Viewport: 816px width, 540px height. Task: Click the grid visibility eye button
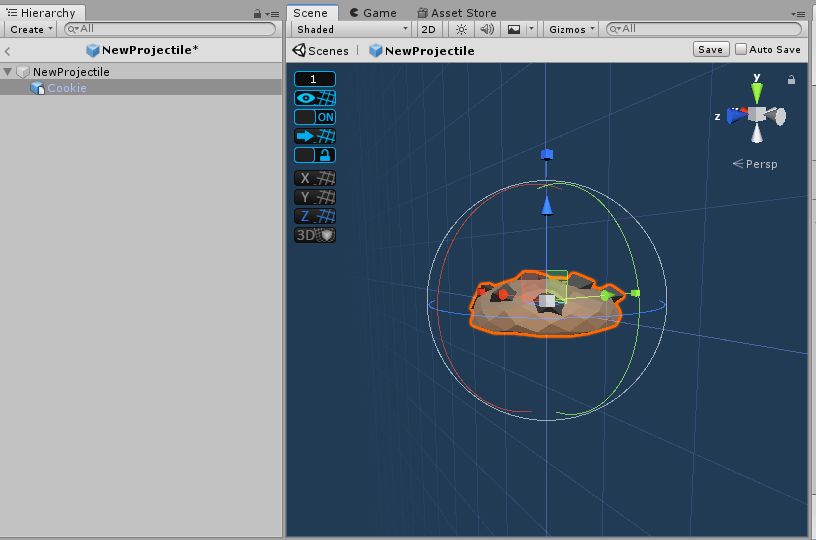(315, 98)
